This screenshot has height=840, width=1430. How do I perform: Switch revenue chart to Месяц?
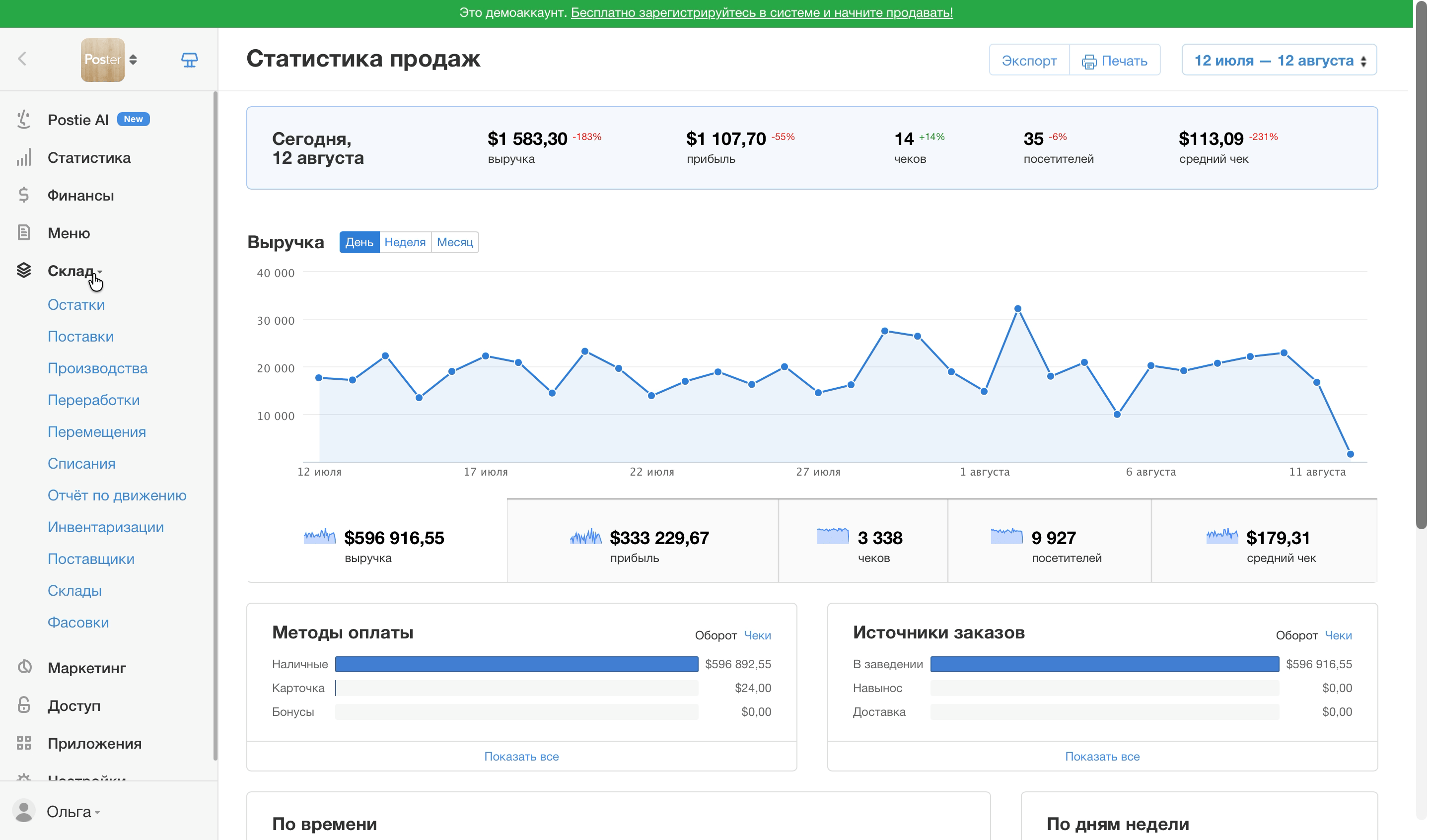[x=455, y=242]
